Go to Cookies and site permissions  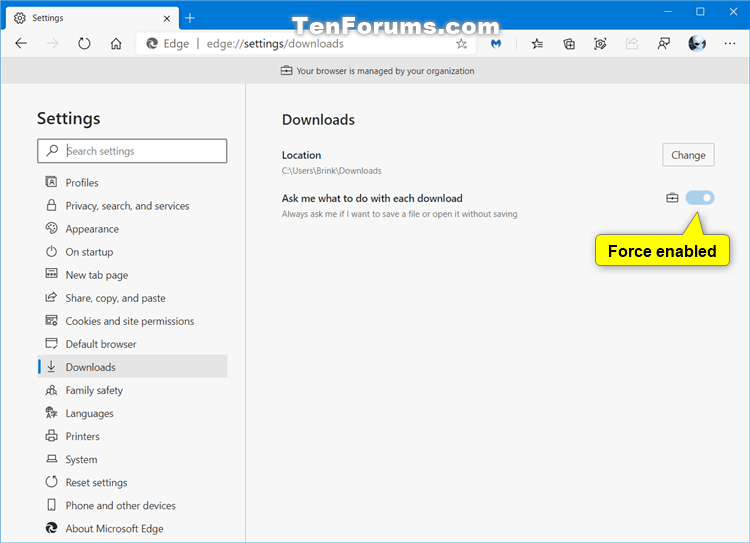pos(130,321)
